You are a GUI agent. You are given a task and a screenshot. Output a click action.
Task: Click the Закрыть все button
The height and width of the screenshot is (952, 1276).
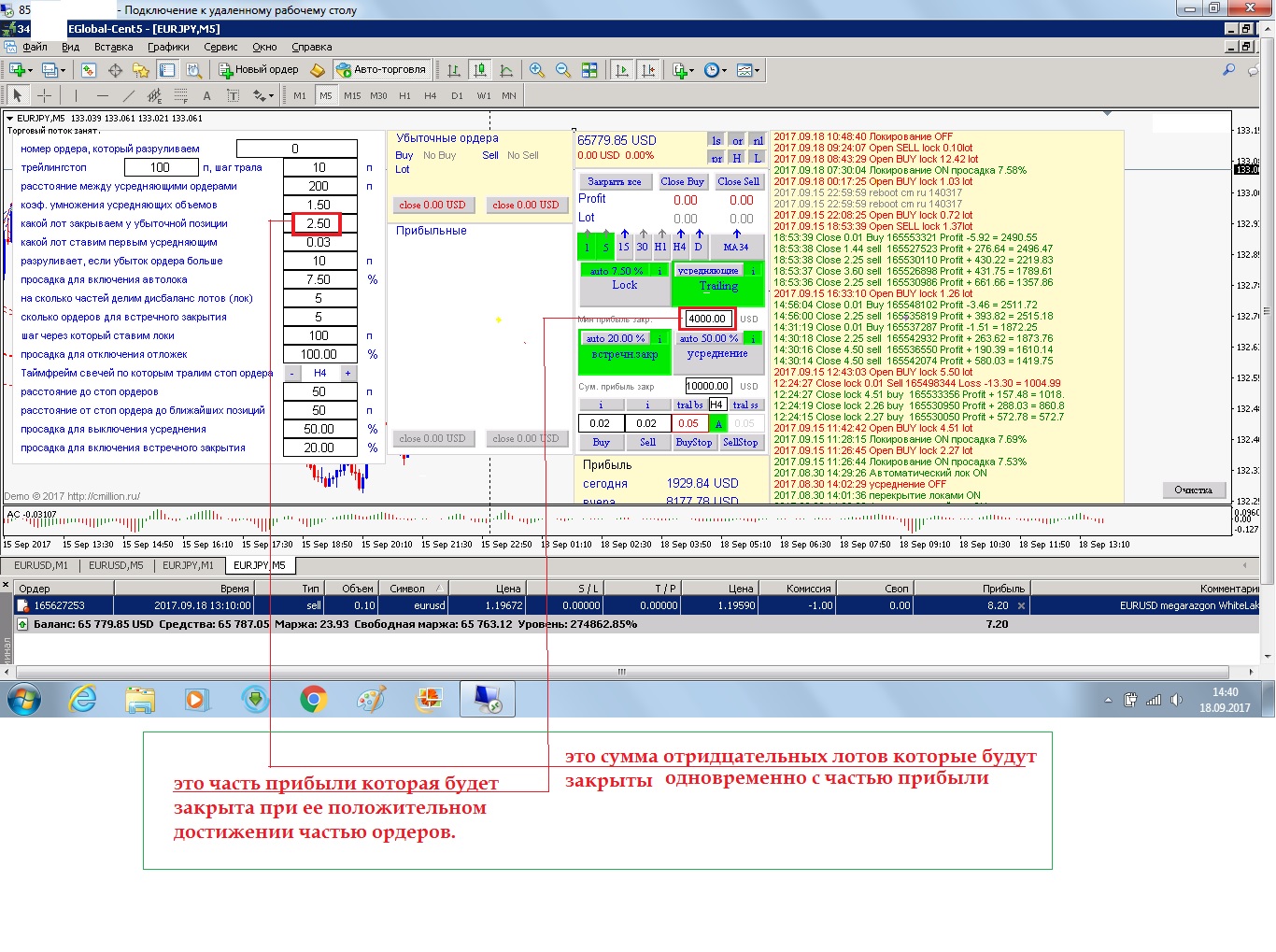pos(615,181)
